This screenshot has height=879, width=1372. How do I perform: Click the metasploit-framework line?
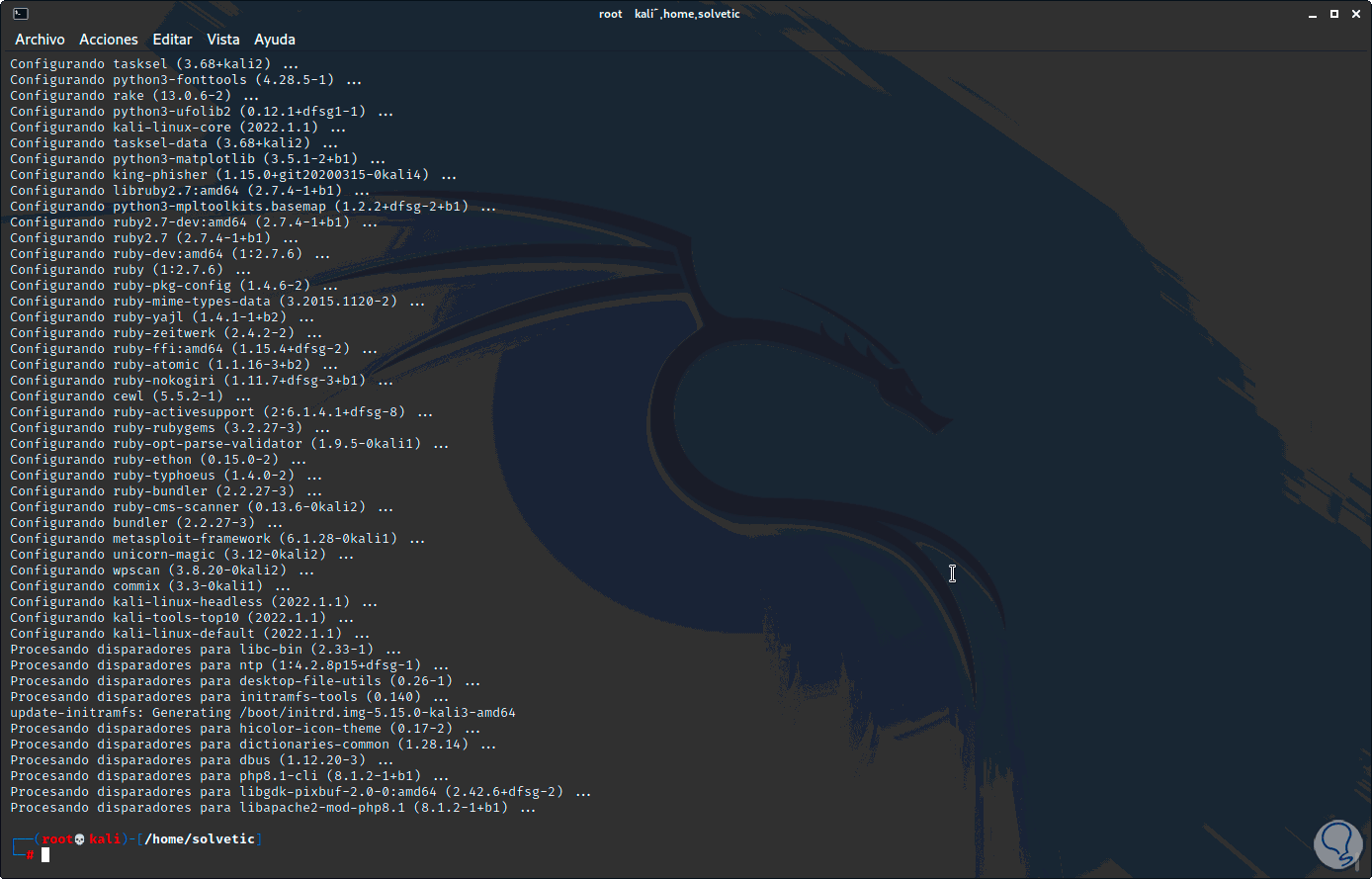tap(217, 539)
